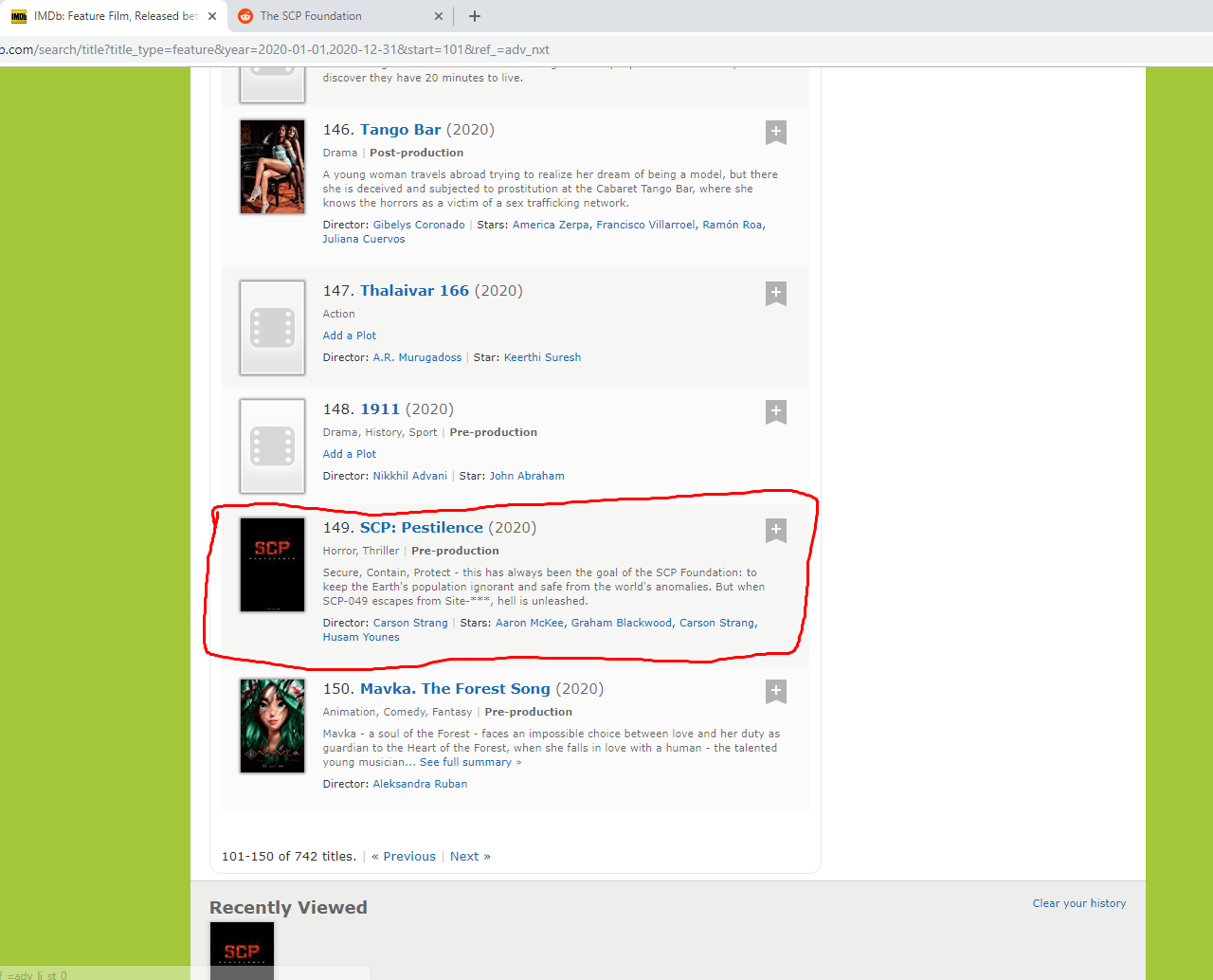
Task: Click the 'Pre-production' status on SCP: Pestilence
Action: tap(455, 551)
